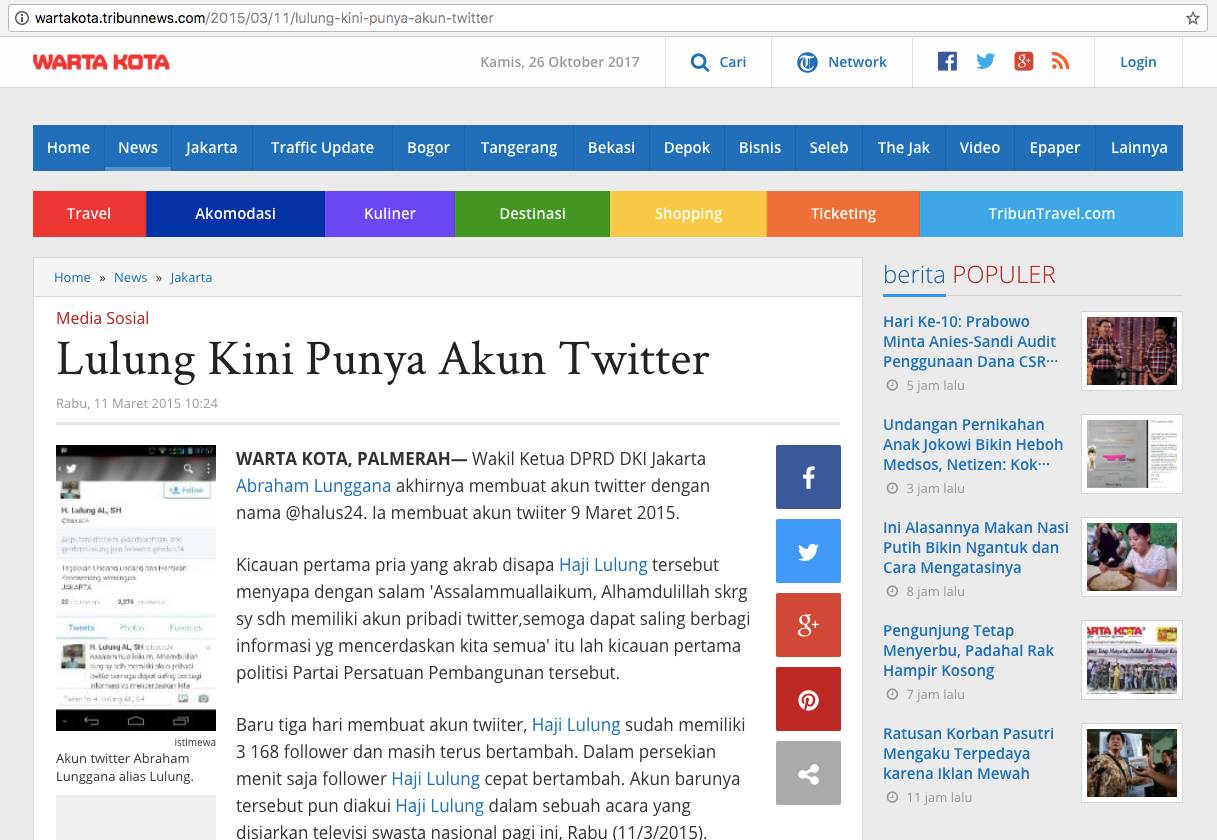The height and width of the screenshot is (840, 1217).
Task: Open the Abraham Lunggana link
Action: [313, 486]
